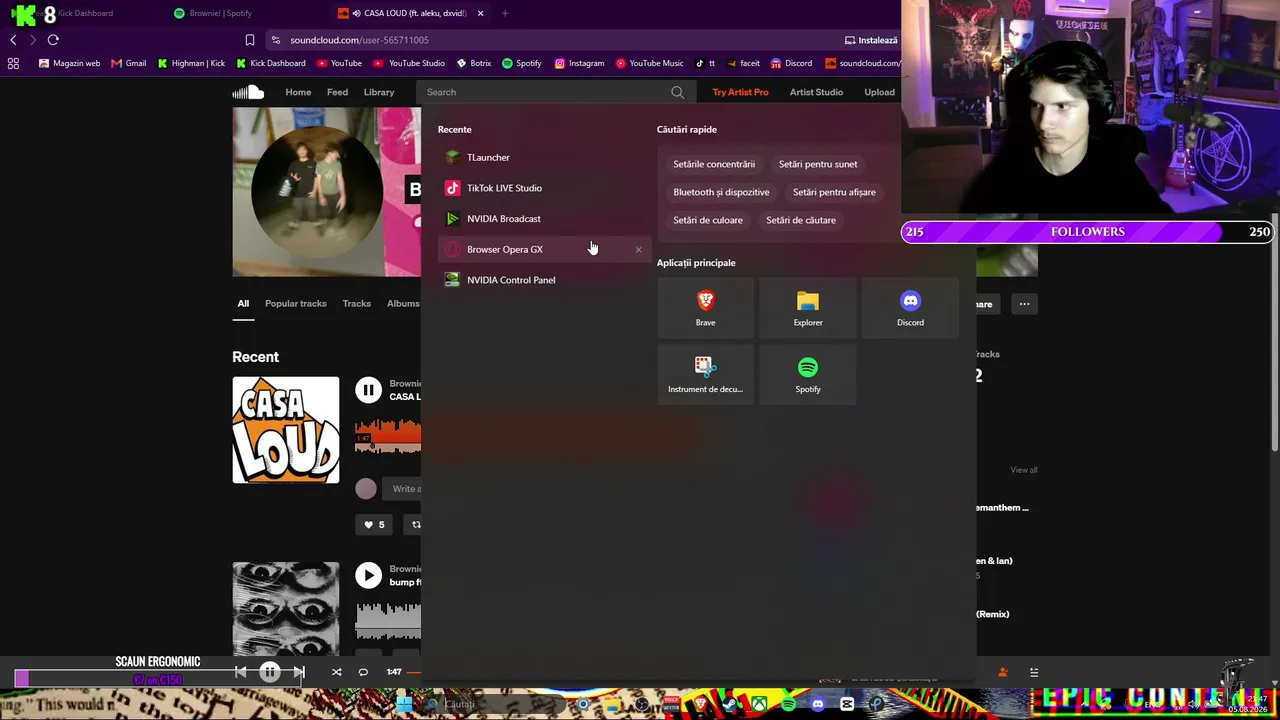This screenshot has height=720, width=1280.
Task: Open Explorer from top apps
Action: (x=808, y=307)
